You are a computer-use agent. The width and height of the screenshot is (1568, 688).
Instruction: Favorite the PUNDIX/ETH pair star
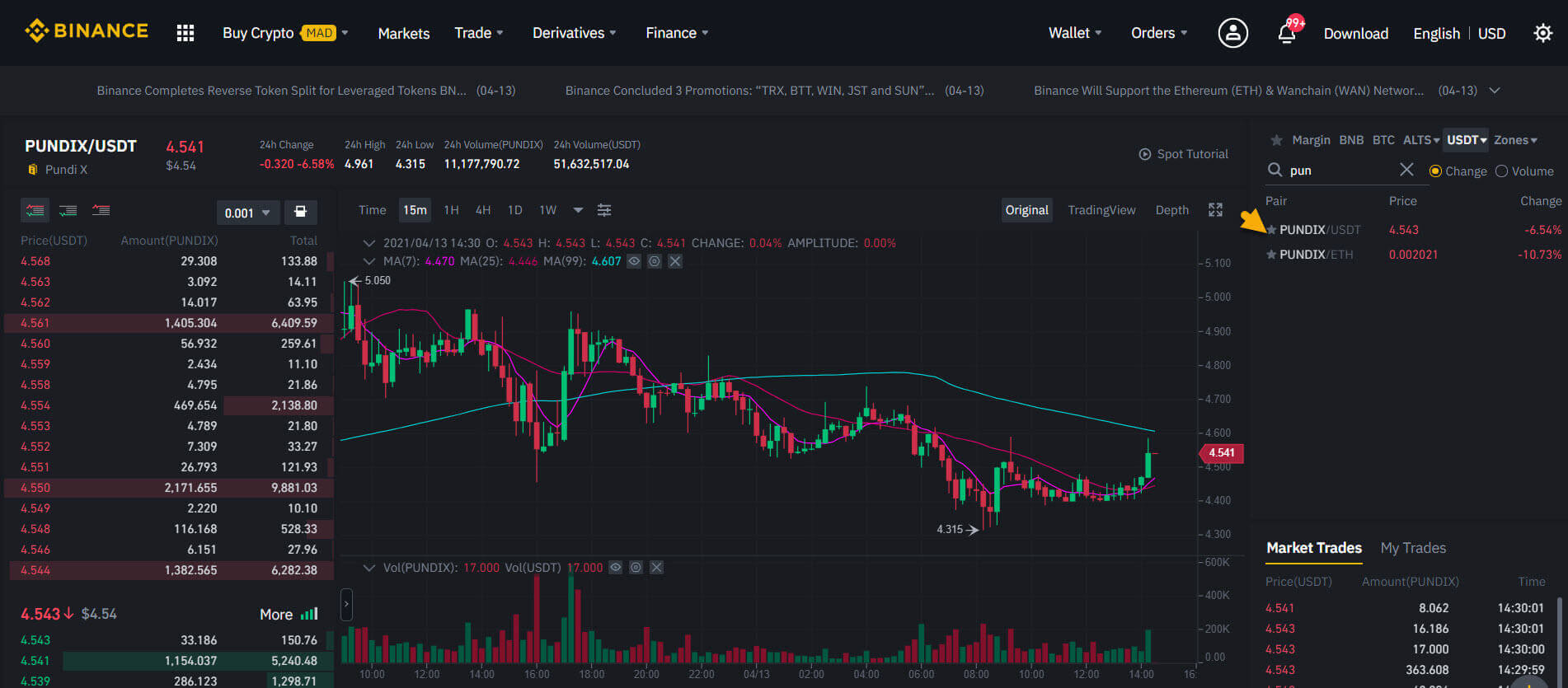(1271, 255)
